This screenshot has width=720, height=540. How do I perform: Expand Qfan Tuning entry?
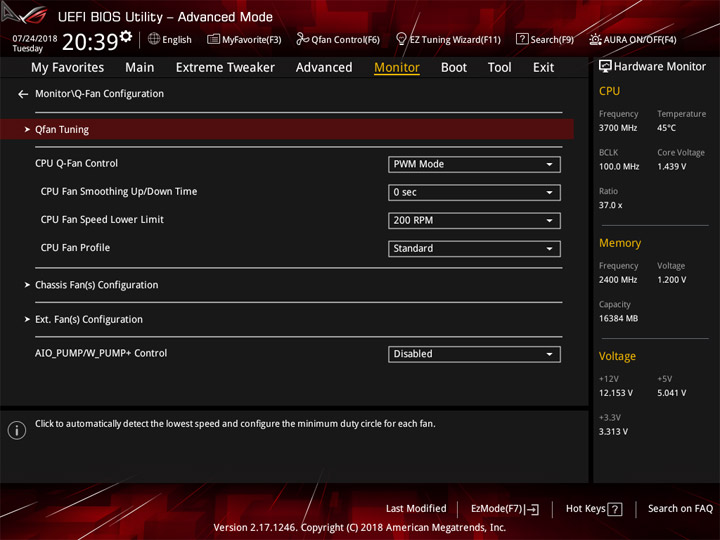pos(287,129)
